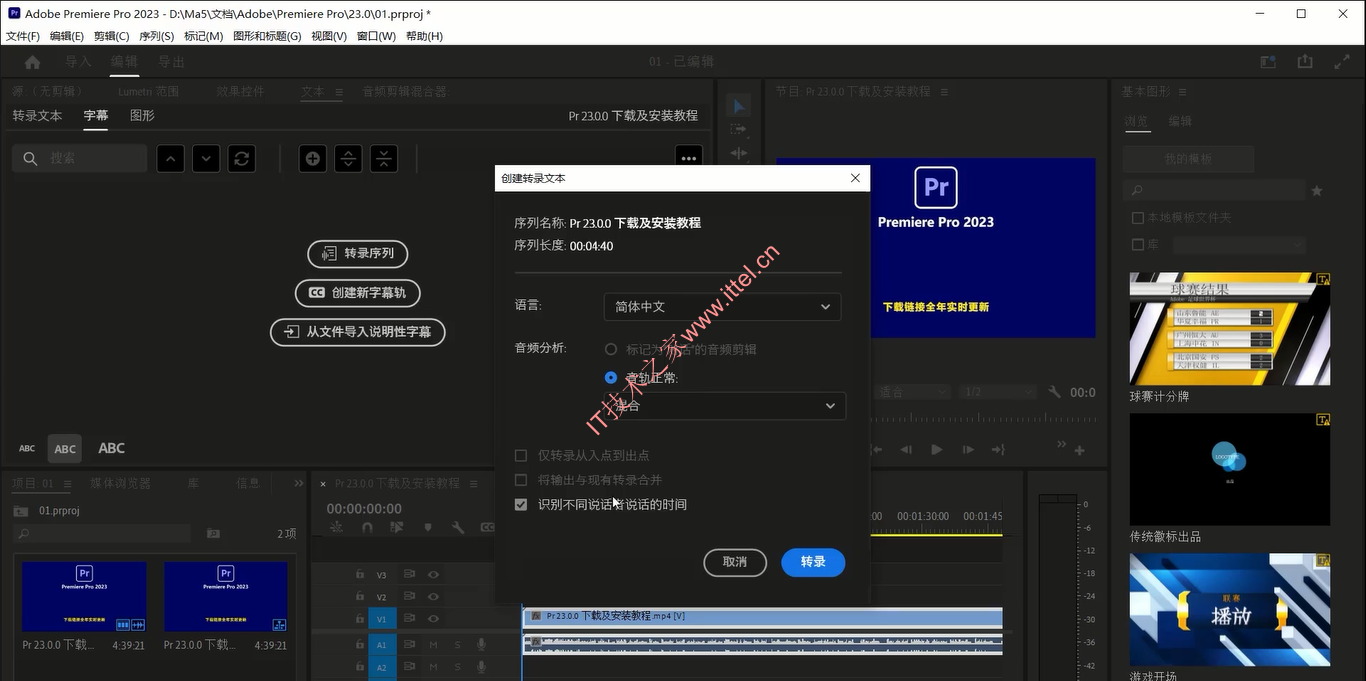1366x681 pixels.
Task: Click the 转录 button in dialog
Action: click(x=813, y=562)
